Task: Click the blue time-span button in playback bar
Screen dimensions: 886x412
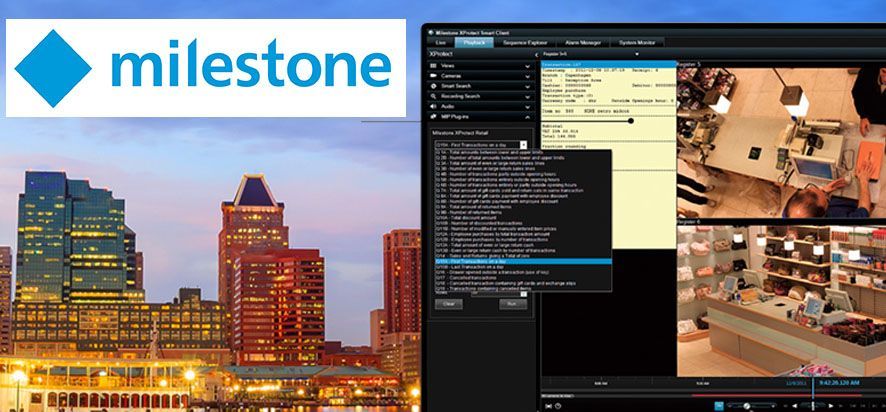Action: point(719,406)
